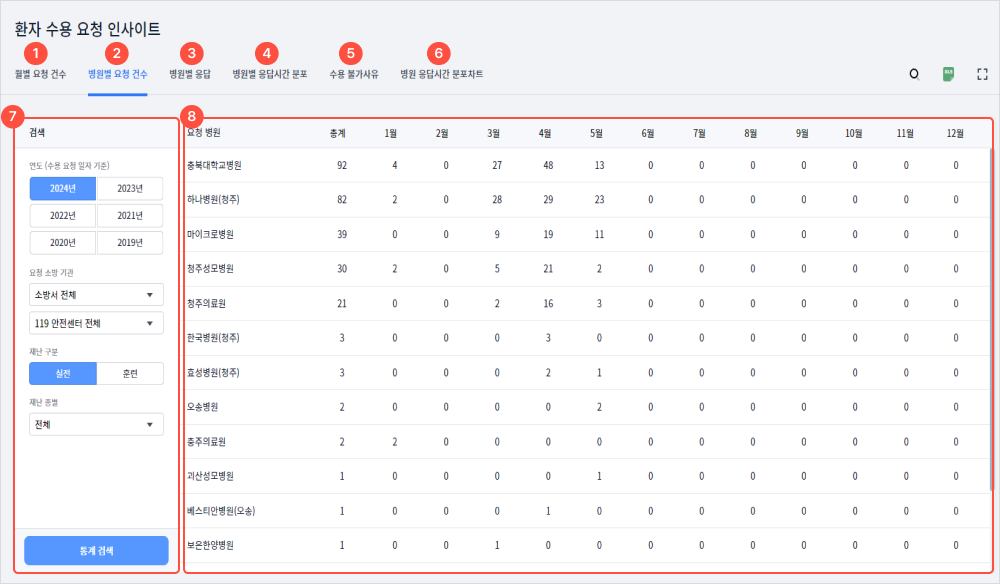Open the 병원별 응답 tab
The height and width of the screenshot is (584, 1000).
[190, 74]
